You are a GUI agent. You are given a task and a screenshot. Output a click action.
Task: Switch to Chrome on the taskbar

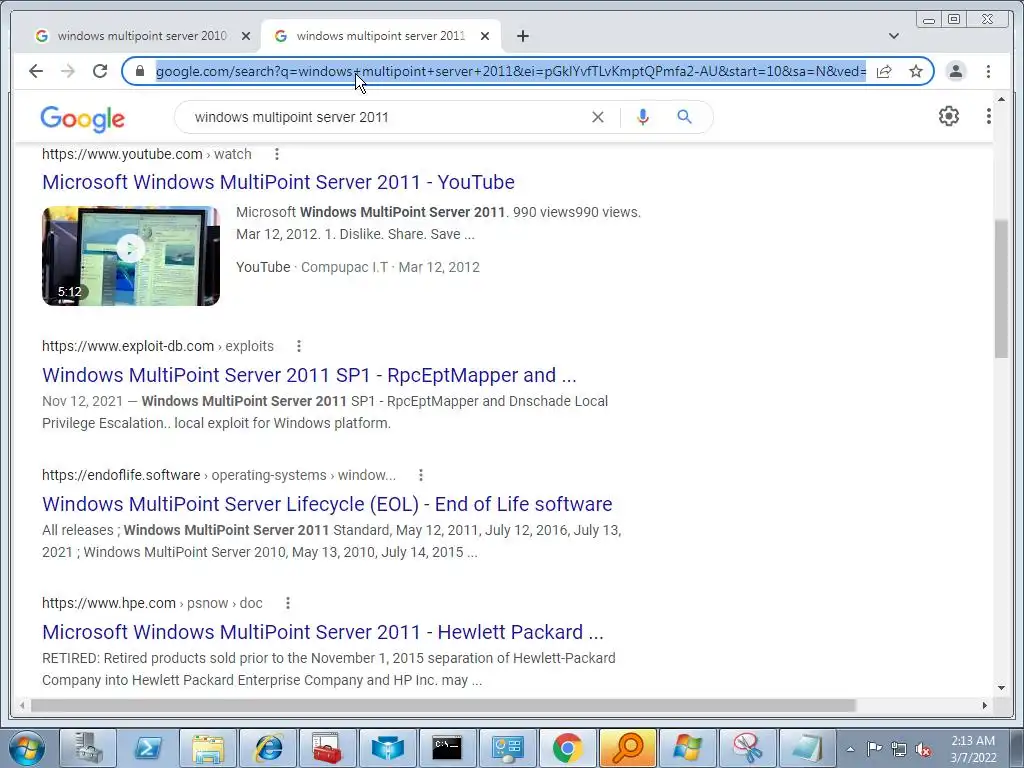568,748
